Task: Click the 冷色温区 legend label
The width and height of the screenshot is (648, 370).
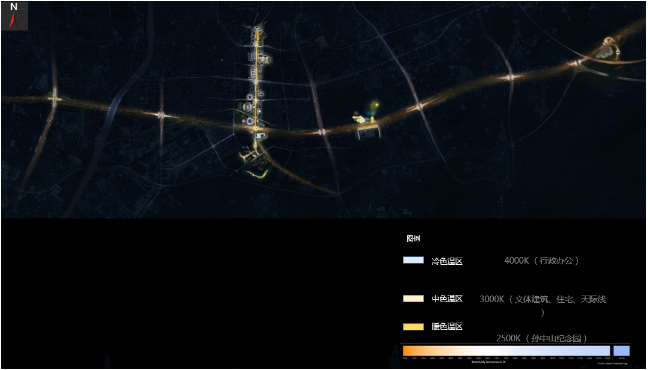Action: [x=447, y=261]
